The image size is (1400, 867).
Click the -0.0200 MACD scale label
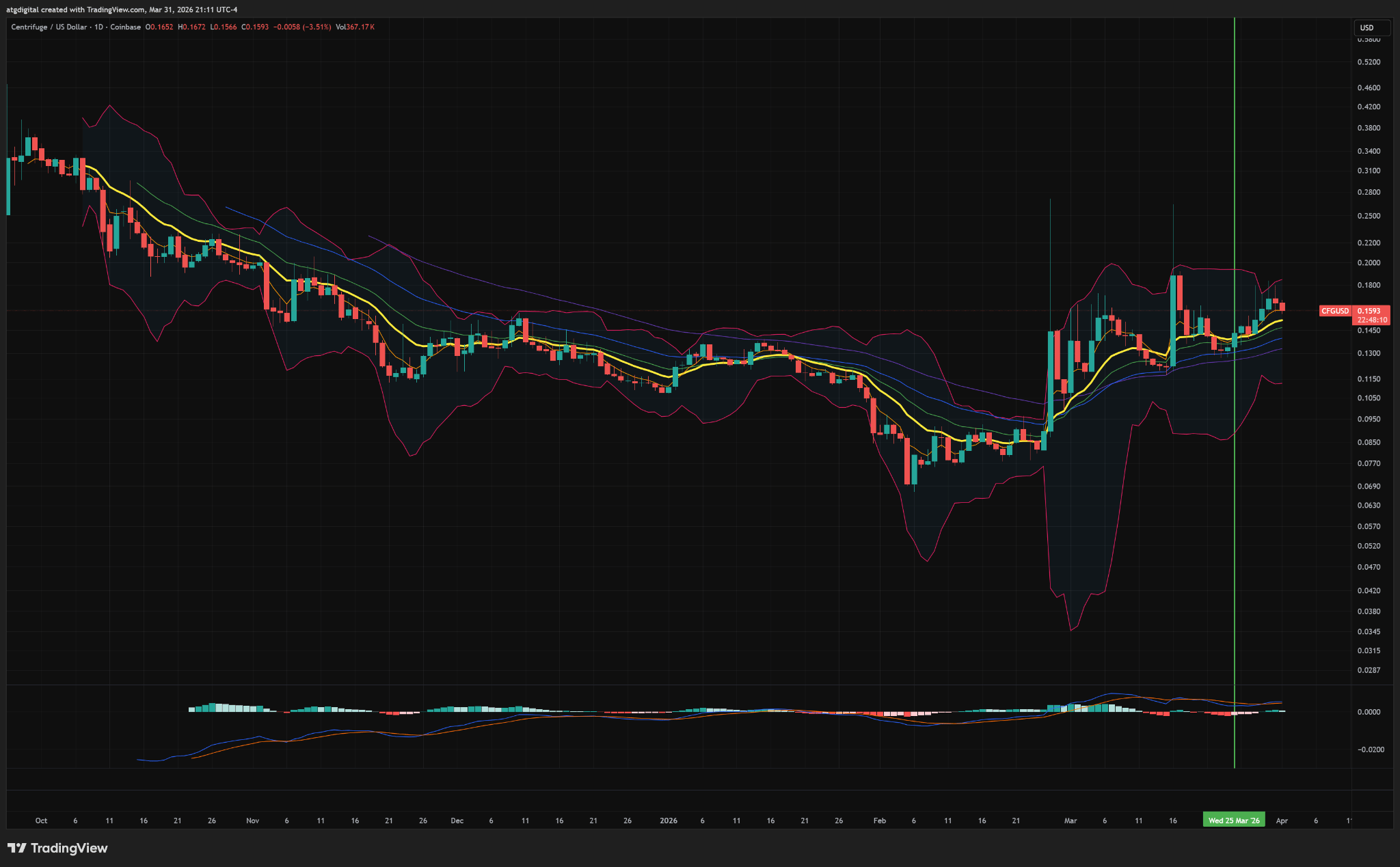[1370, 749]
